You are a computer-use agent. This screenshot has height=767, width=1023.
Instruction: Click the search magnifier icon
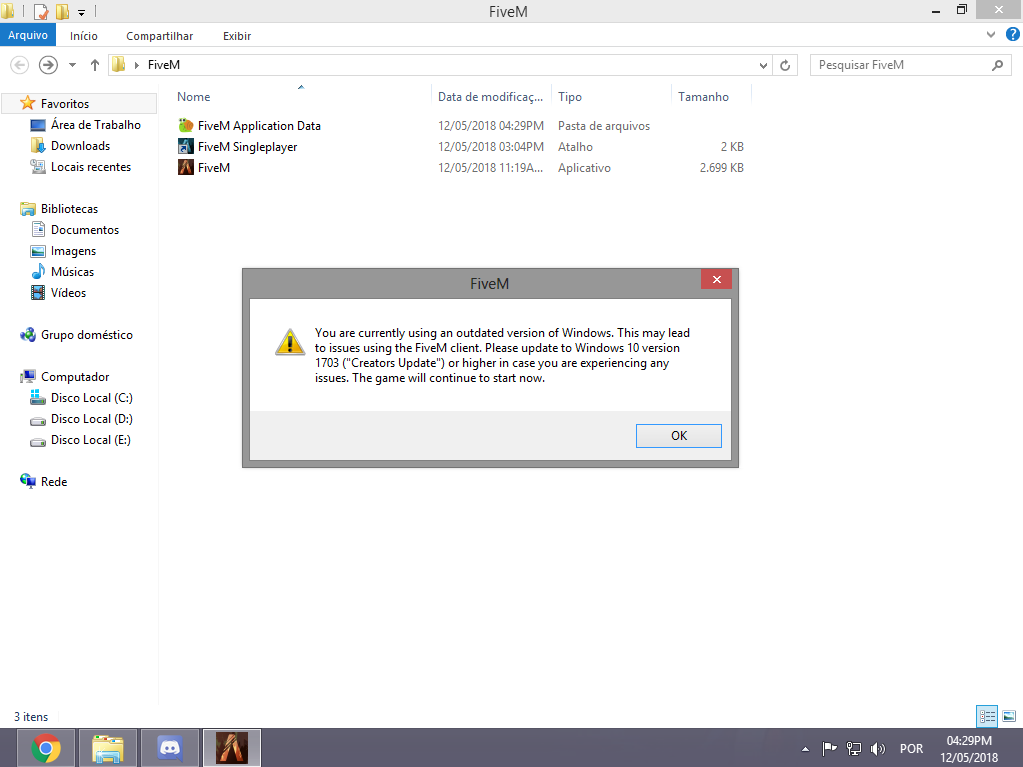pyautogui.click(x=998, y=65)
